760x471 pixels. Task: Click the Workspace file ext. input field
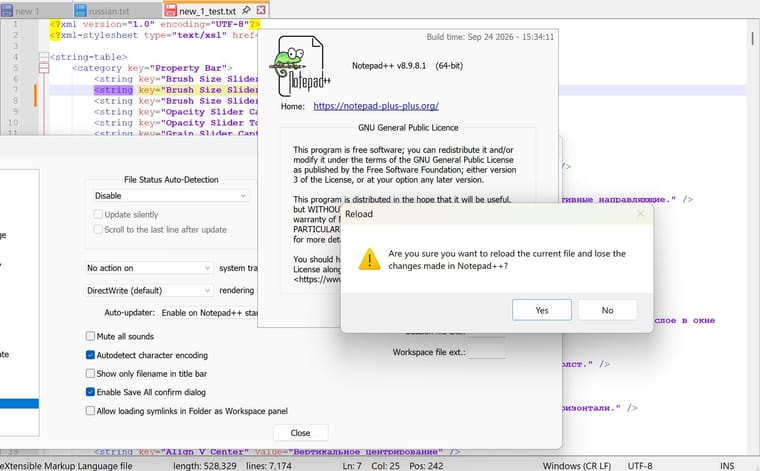point(487,352)
